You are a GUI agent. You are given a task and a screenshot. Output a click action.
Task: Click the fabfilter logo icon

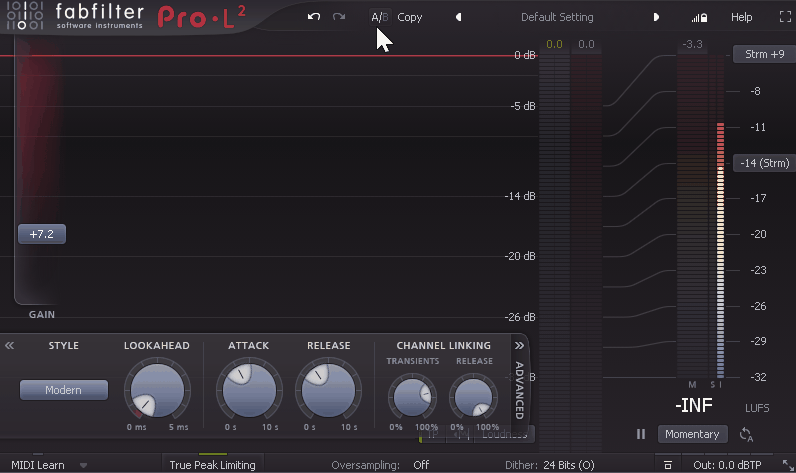click(x=24, y=15)
